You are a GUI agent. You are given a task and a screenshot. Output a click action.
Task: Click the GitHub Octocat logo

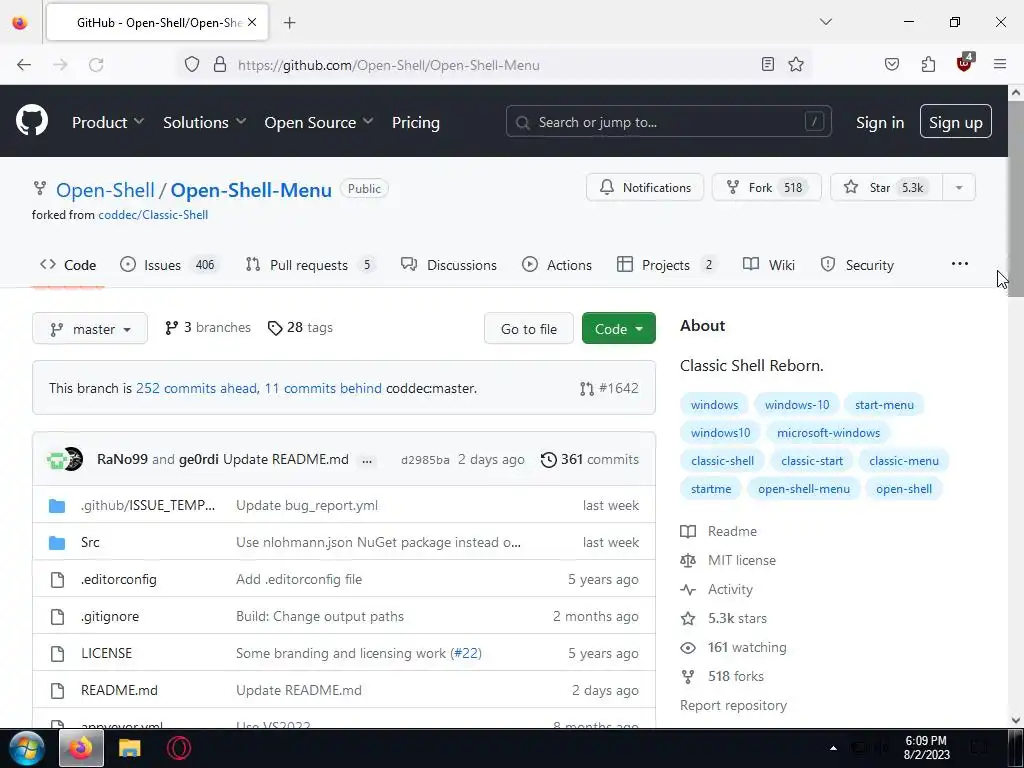[31, 120]
